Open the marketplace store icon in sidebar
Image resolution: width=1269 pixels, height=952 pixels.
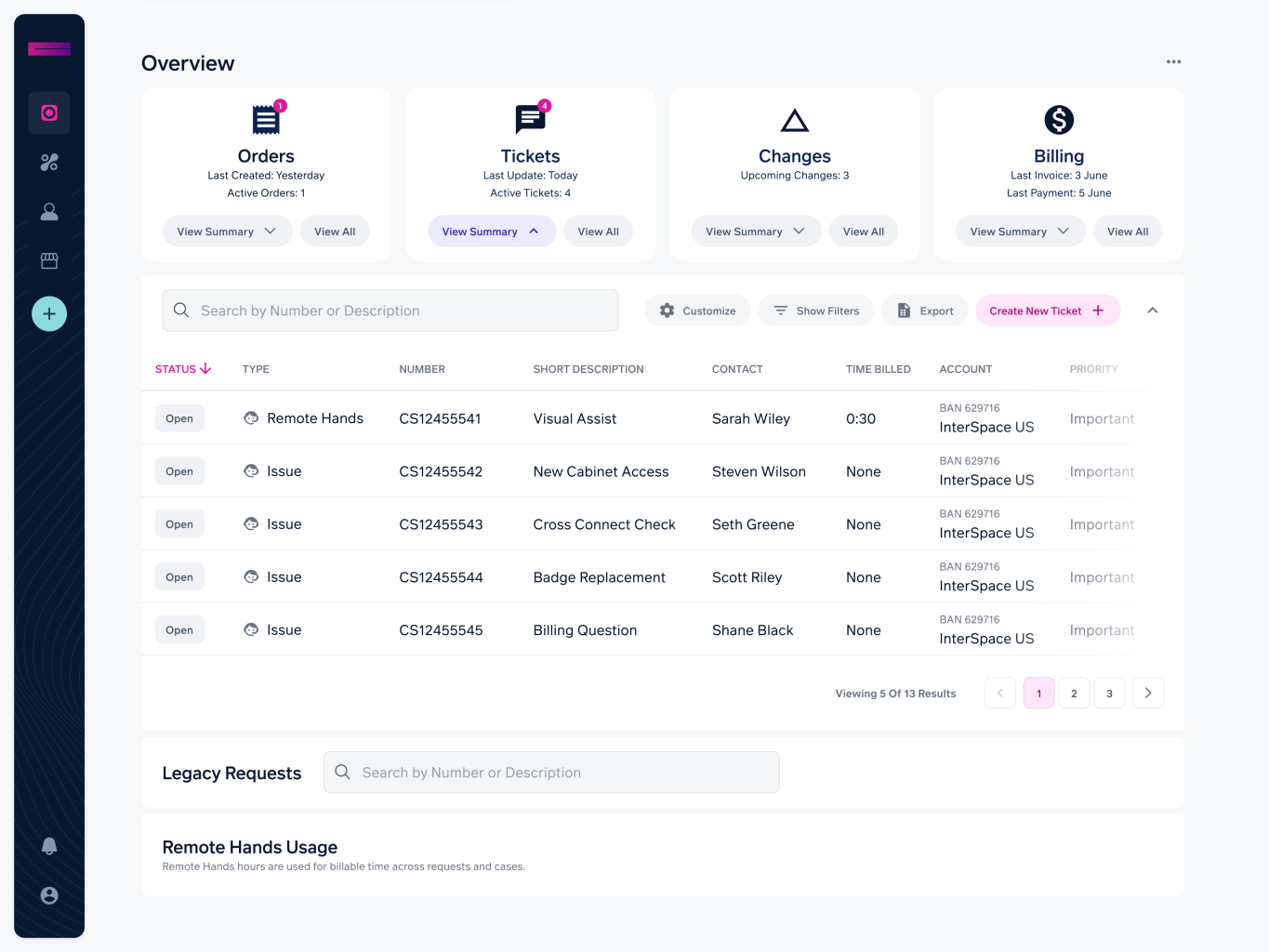49,261
